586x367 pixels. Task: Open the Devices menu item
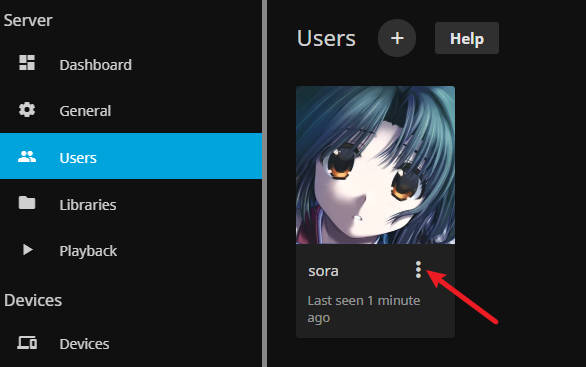[131, 343]
